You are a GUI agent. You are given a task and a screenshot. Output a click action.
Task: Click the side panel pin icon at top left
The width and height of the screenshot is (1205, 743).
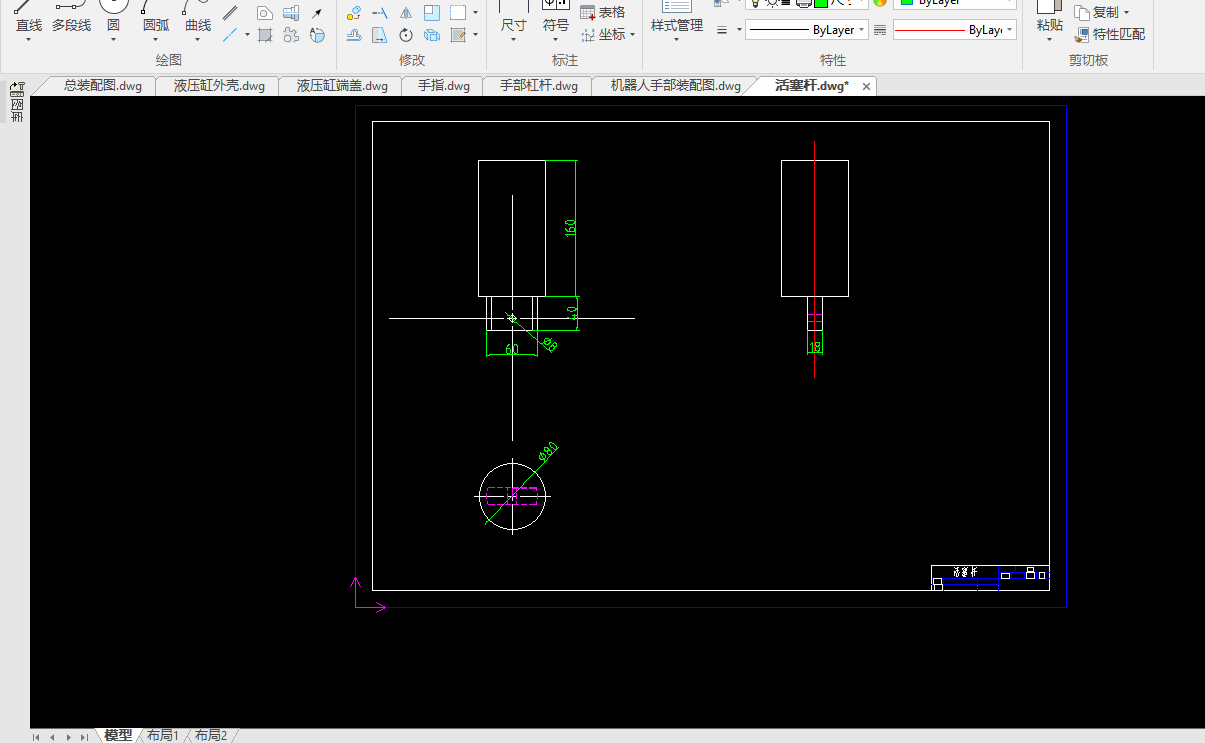coord(16,88)
